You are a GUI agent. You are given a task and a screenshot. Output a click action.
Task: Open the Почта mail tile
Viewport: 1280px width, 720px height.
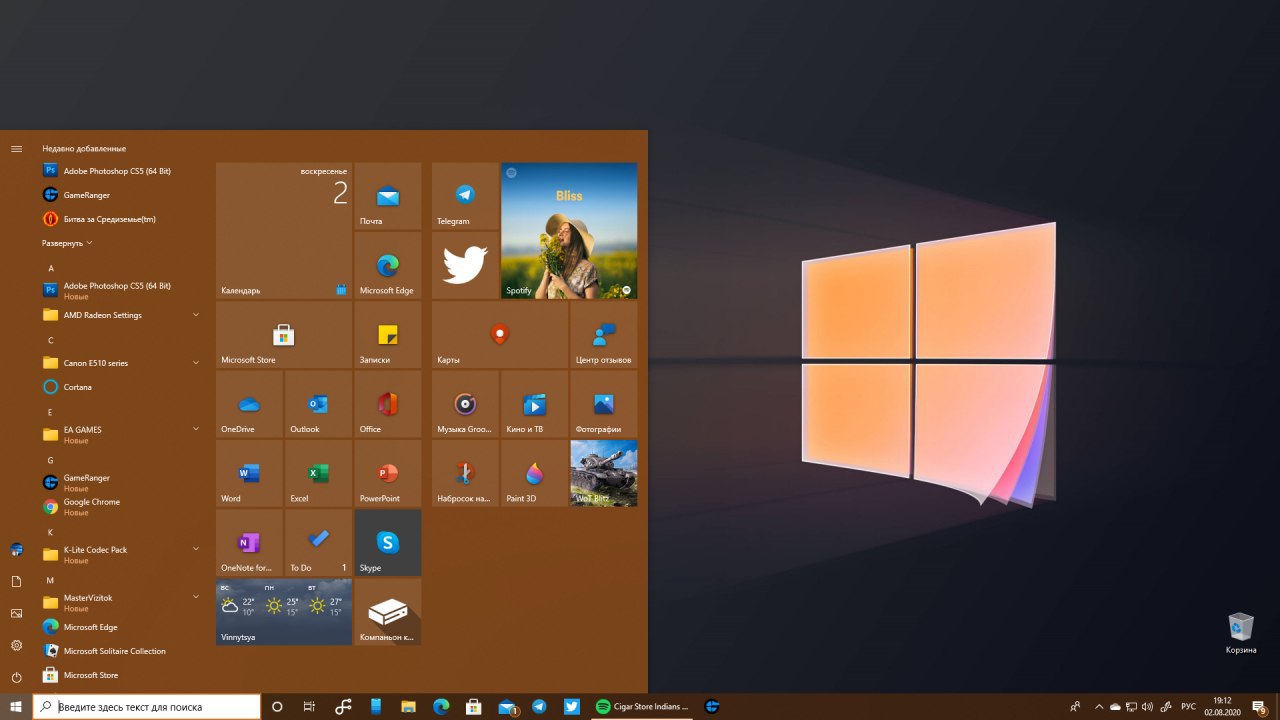[387, 196]
